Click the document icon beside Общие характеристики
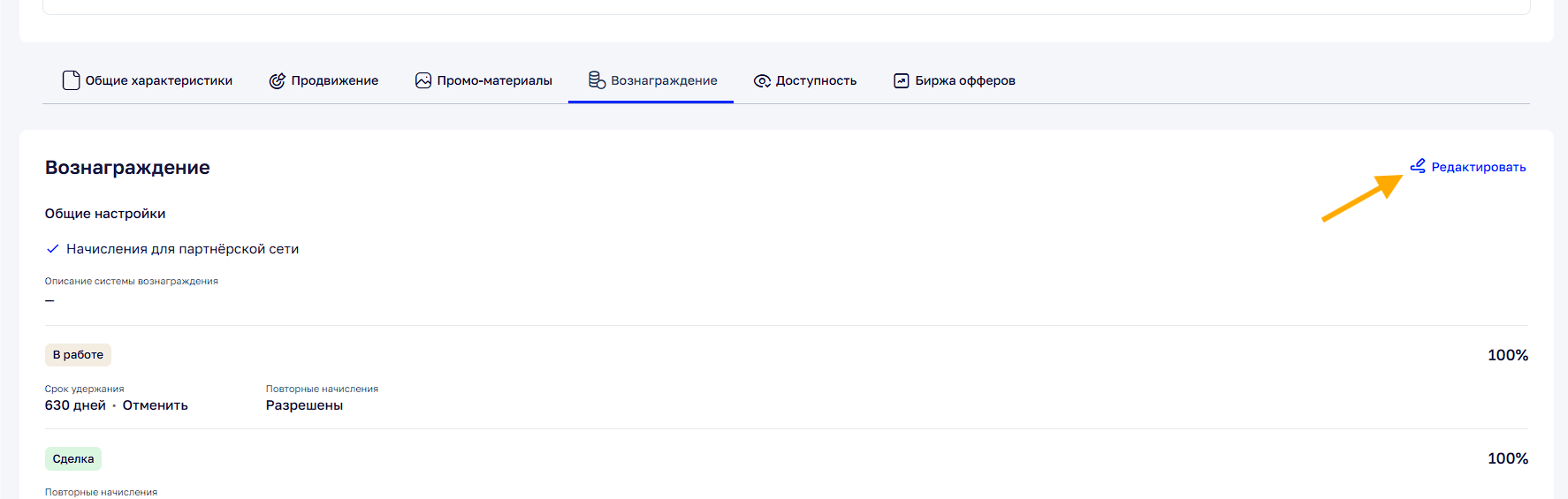Image resolution: width=1568 pixels, height=499 pixels. tap(71, 80)
